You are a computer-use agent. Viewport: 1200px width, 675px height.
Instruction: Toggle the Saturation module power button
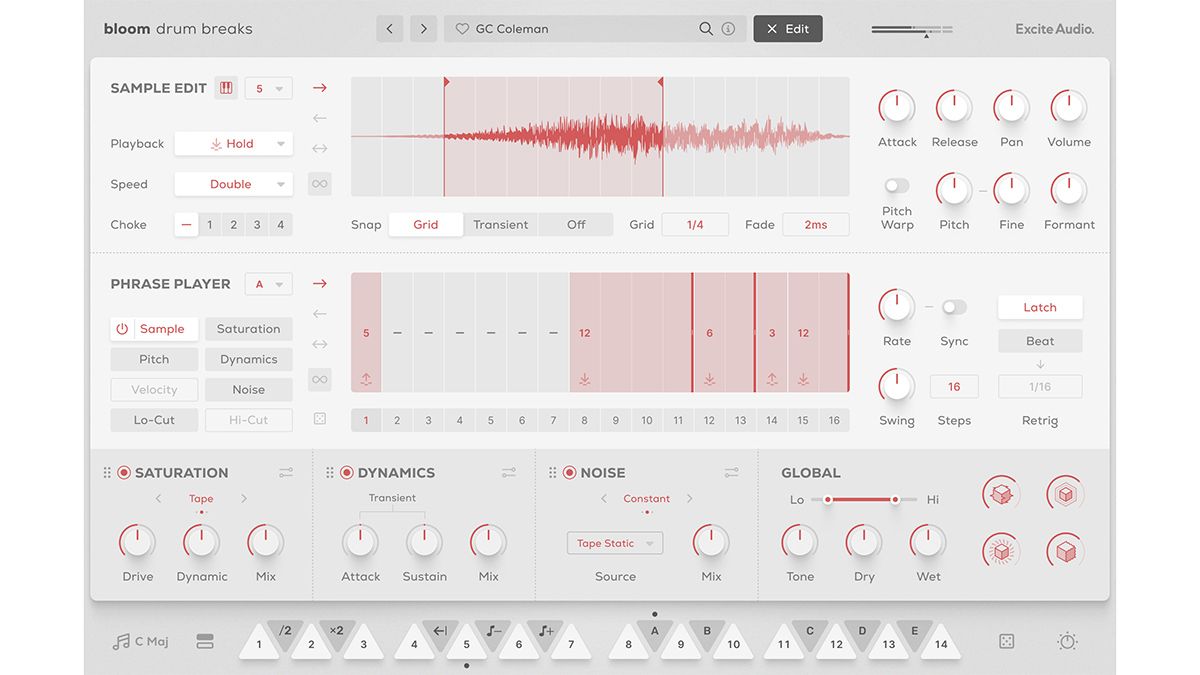point(124,473)
